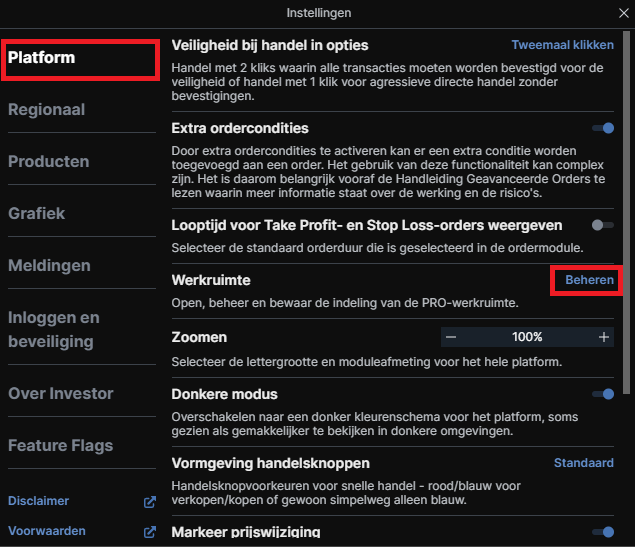
Task: Change Vormgeving handelsknoppen Standaard option
Action: click(x=584, y=463)
